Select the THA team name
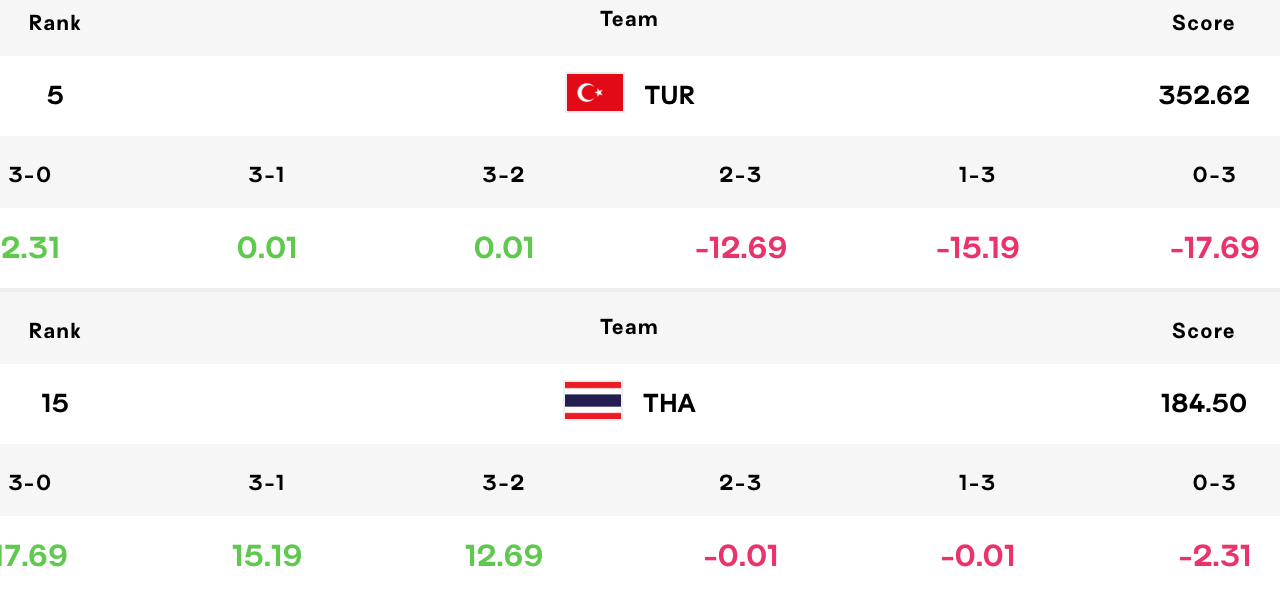The height and width of the screenshot is (593, 1280). point(669,403)
